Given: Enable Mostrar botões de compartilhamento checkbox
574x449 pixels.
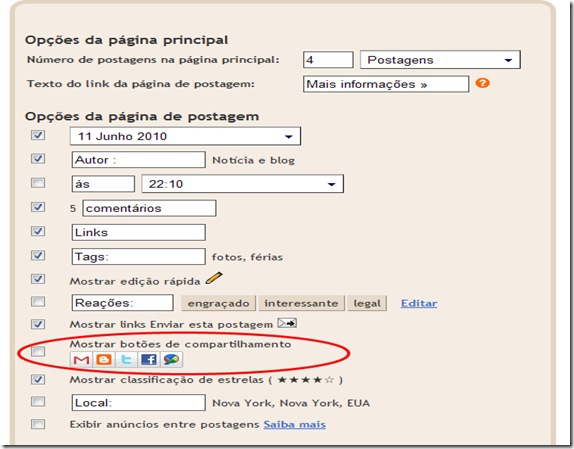Looking at the screenshot, I should pos(38,351).
